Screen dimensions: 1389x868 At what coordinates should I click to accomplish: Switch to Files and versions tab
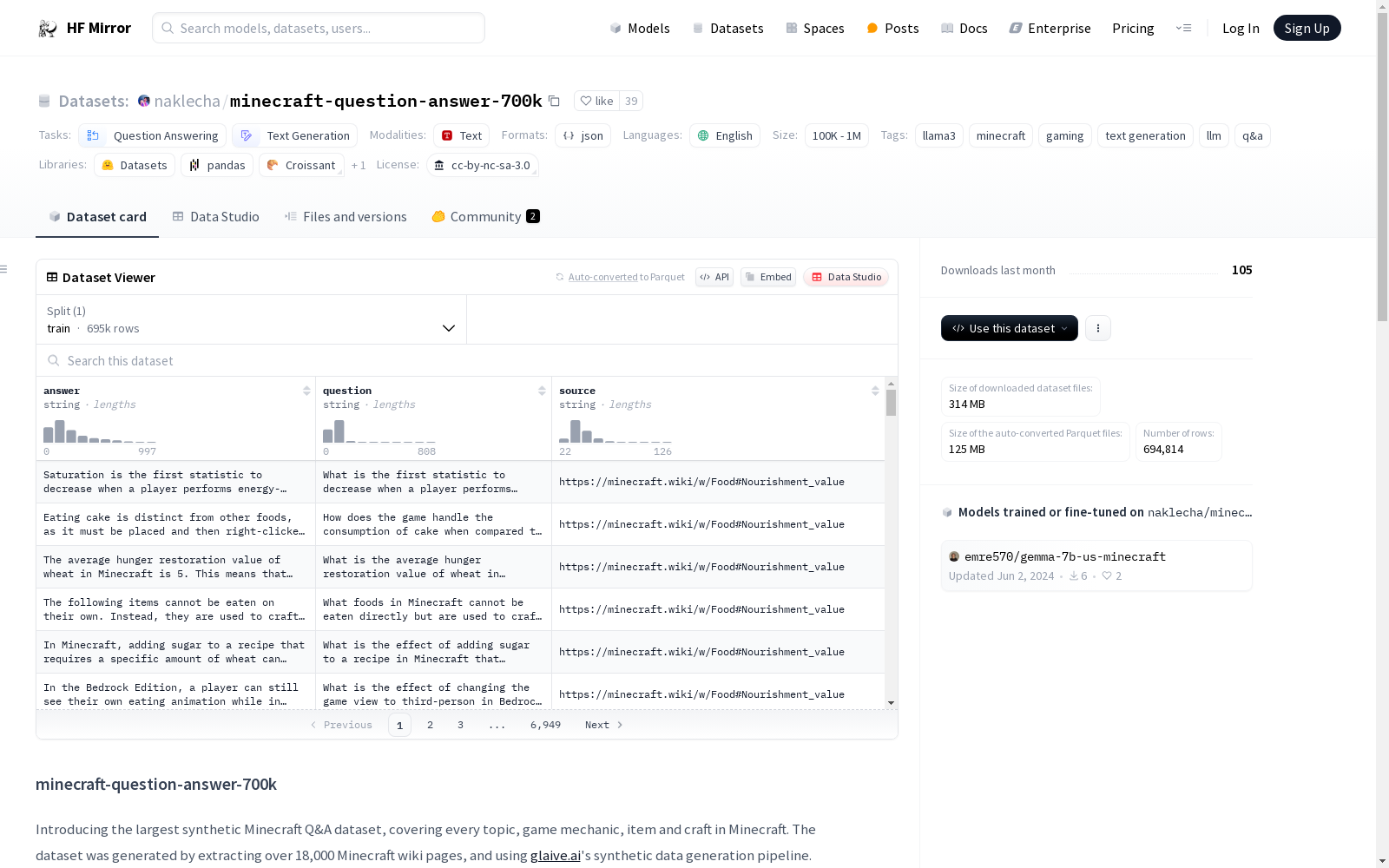point(346,217)
